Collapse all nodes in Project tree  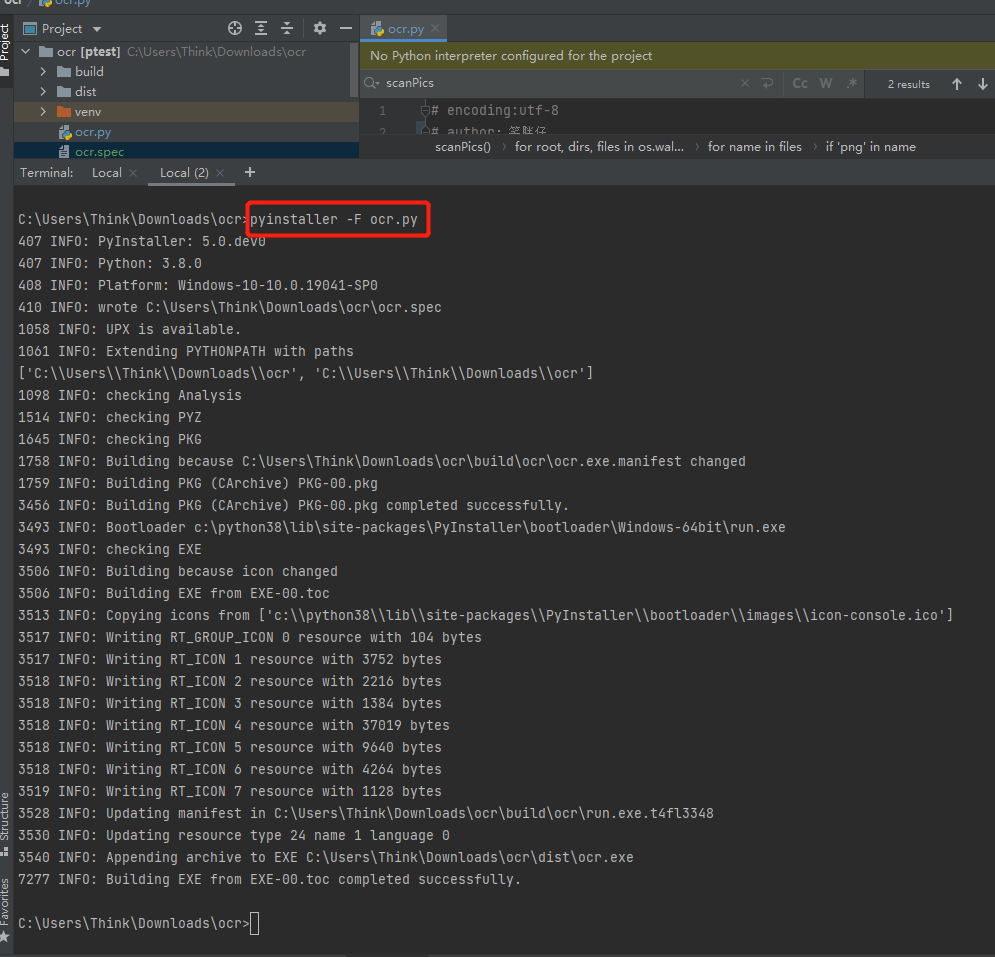pos(289,28)
